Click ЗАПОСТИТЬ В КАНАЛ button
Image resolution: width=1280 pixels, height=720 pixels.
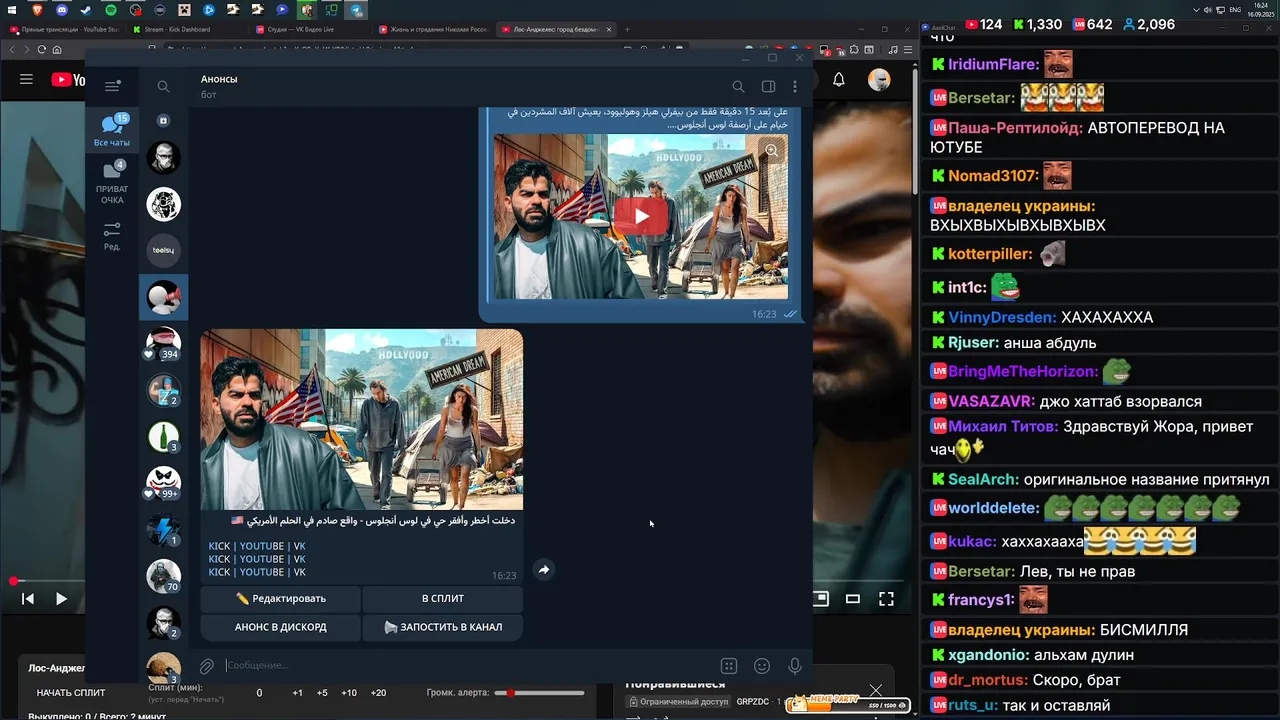point(443,627)
